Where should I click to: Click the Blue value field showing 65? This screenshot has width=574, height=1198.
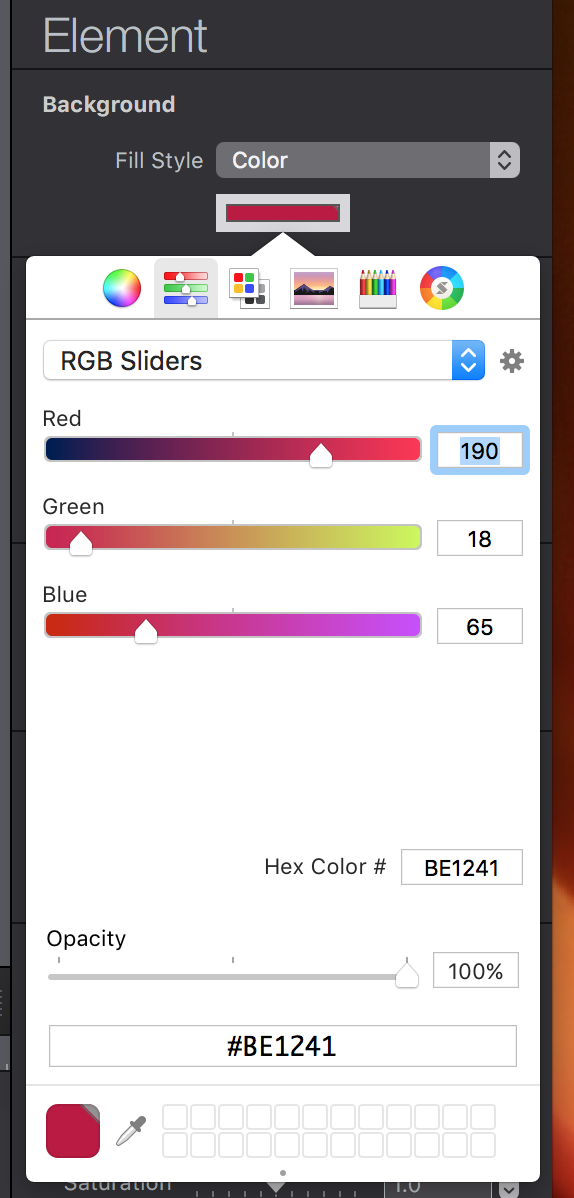[480, 627]
